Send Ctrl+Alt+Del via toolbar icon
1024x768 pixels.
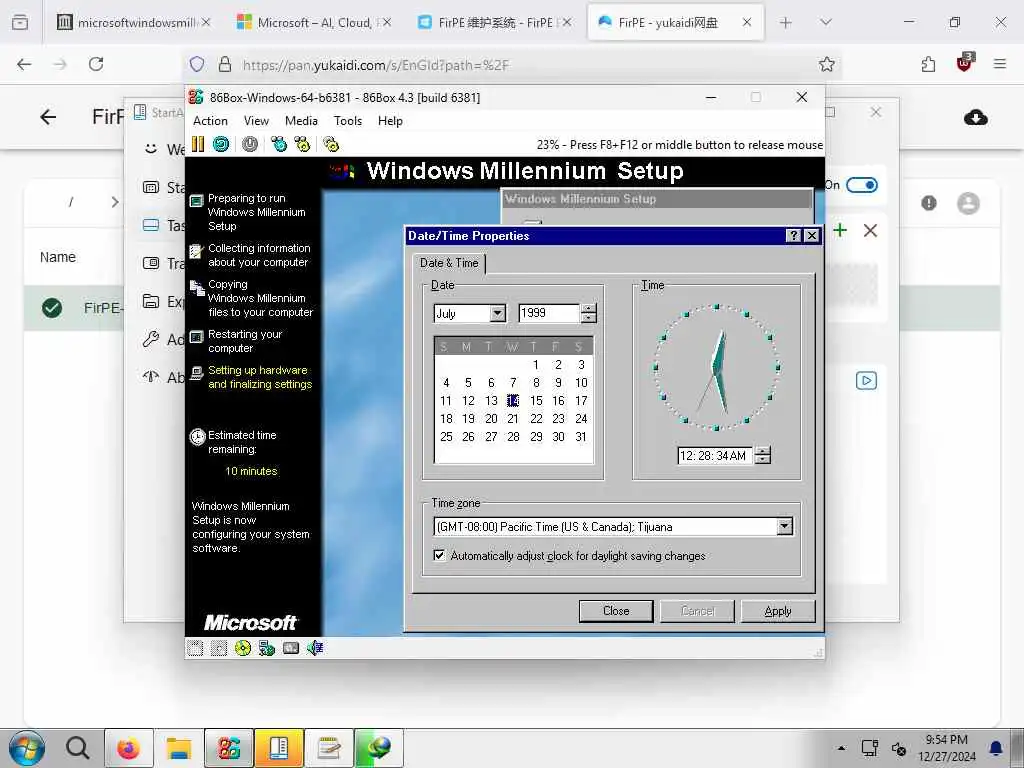279,144
